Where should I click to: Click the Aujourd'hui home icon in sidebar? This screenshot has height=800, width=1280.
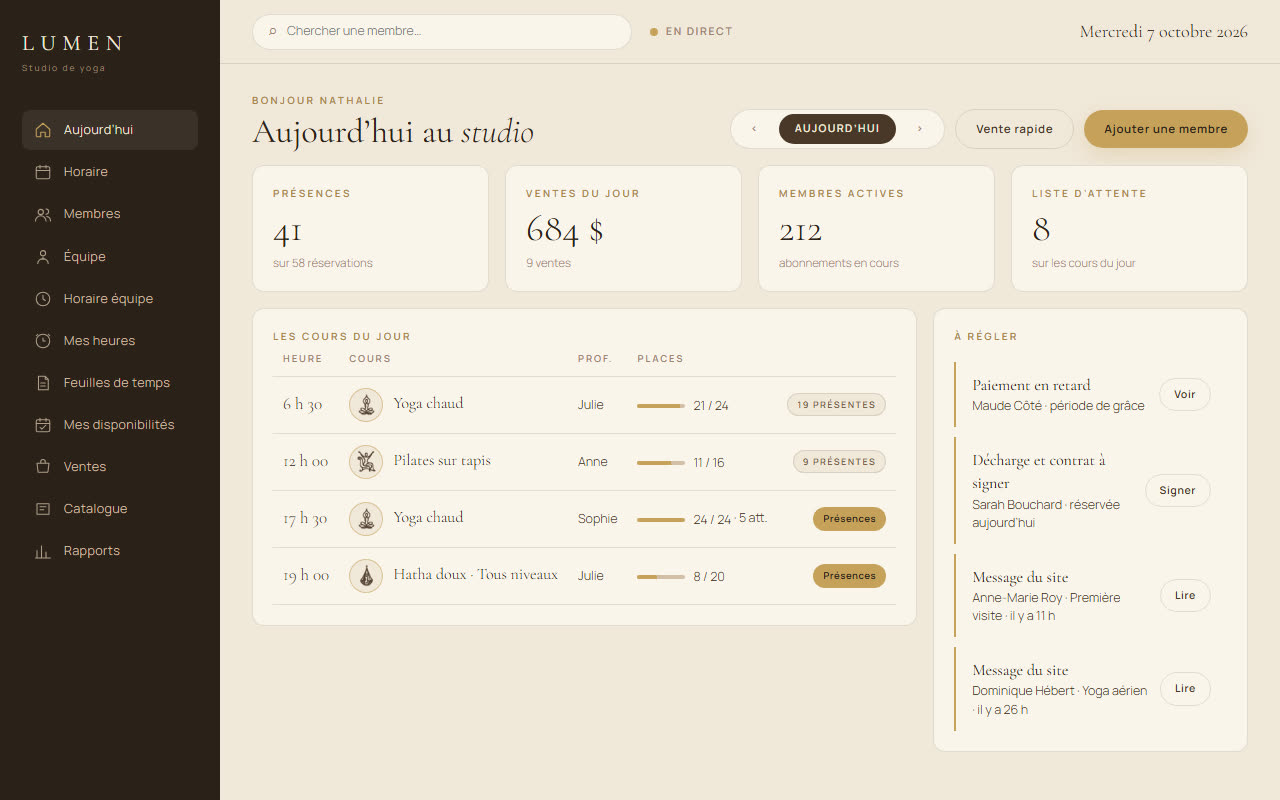point(42,130)
